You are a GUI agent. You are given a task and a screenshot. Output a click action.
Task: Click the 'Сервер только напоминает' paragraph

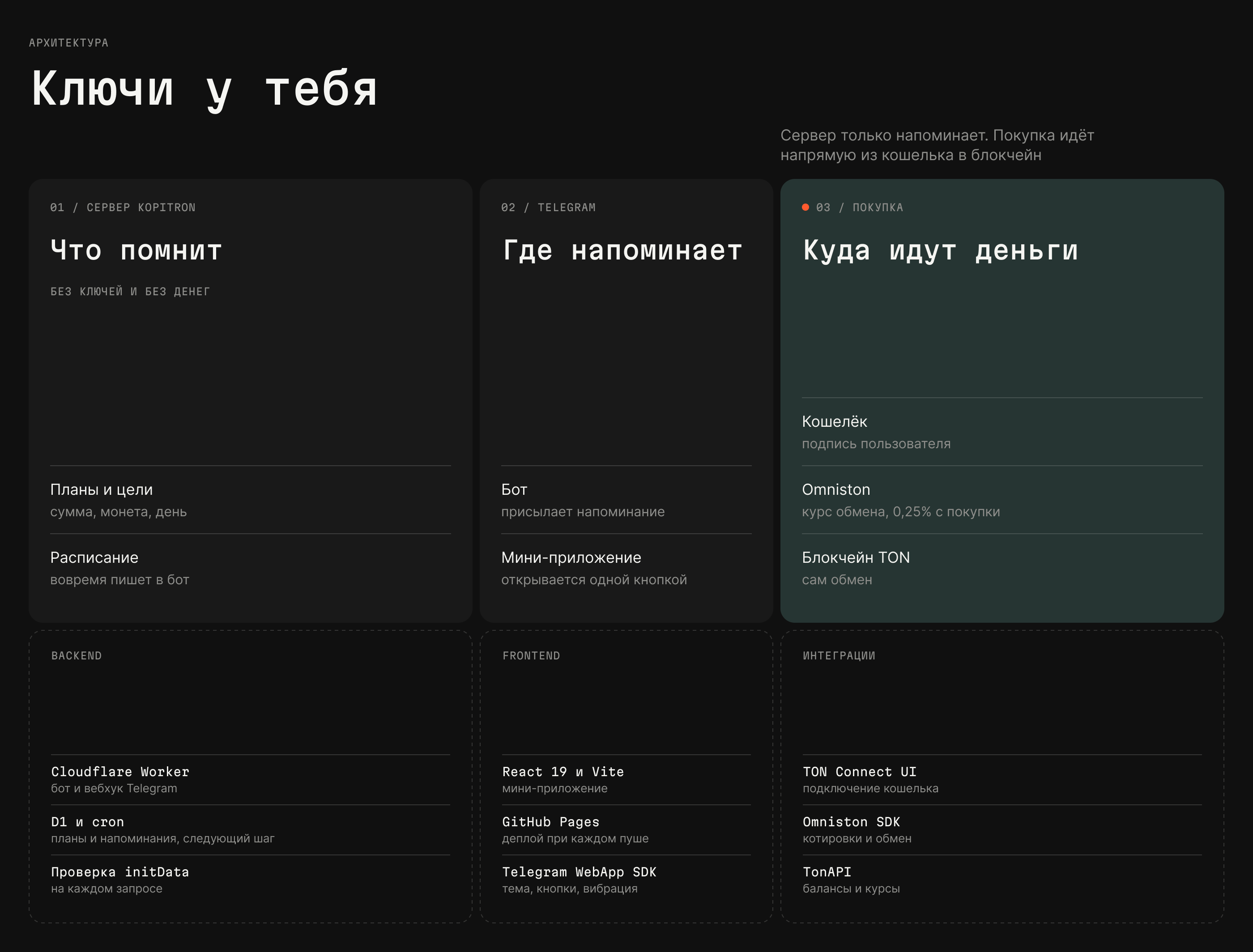pos(938,145)
